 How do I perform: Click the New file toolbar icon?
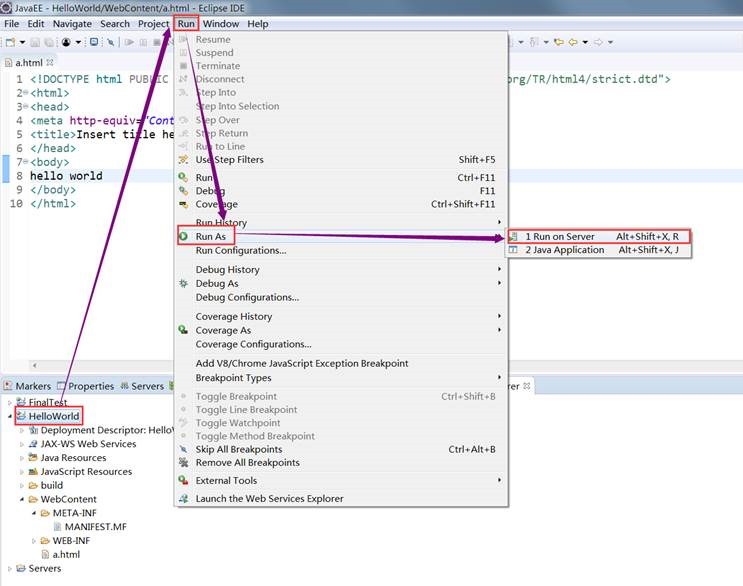[x=10, y=42]
